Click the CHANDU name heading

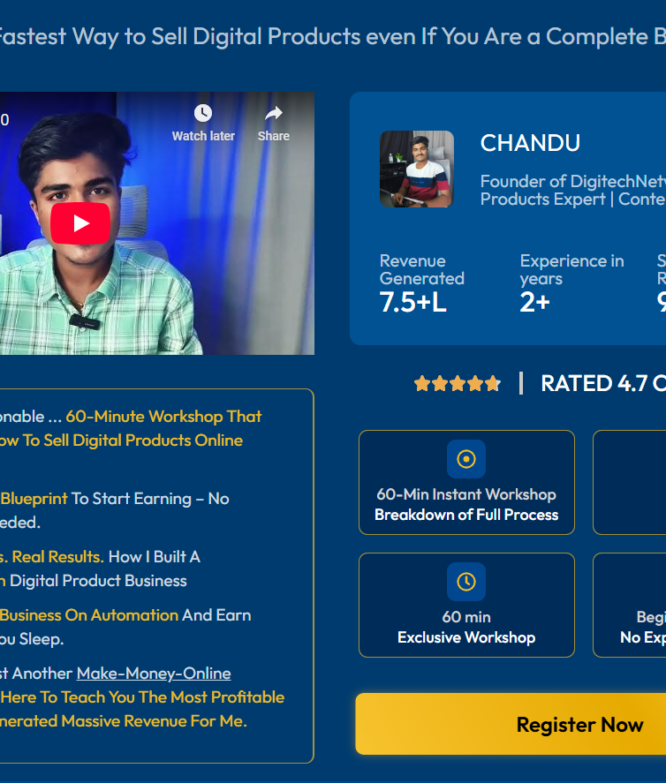pos(530,143)
